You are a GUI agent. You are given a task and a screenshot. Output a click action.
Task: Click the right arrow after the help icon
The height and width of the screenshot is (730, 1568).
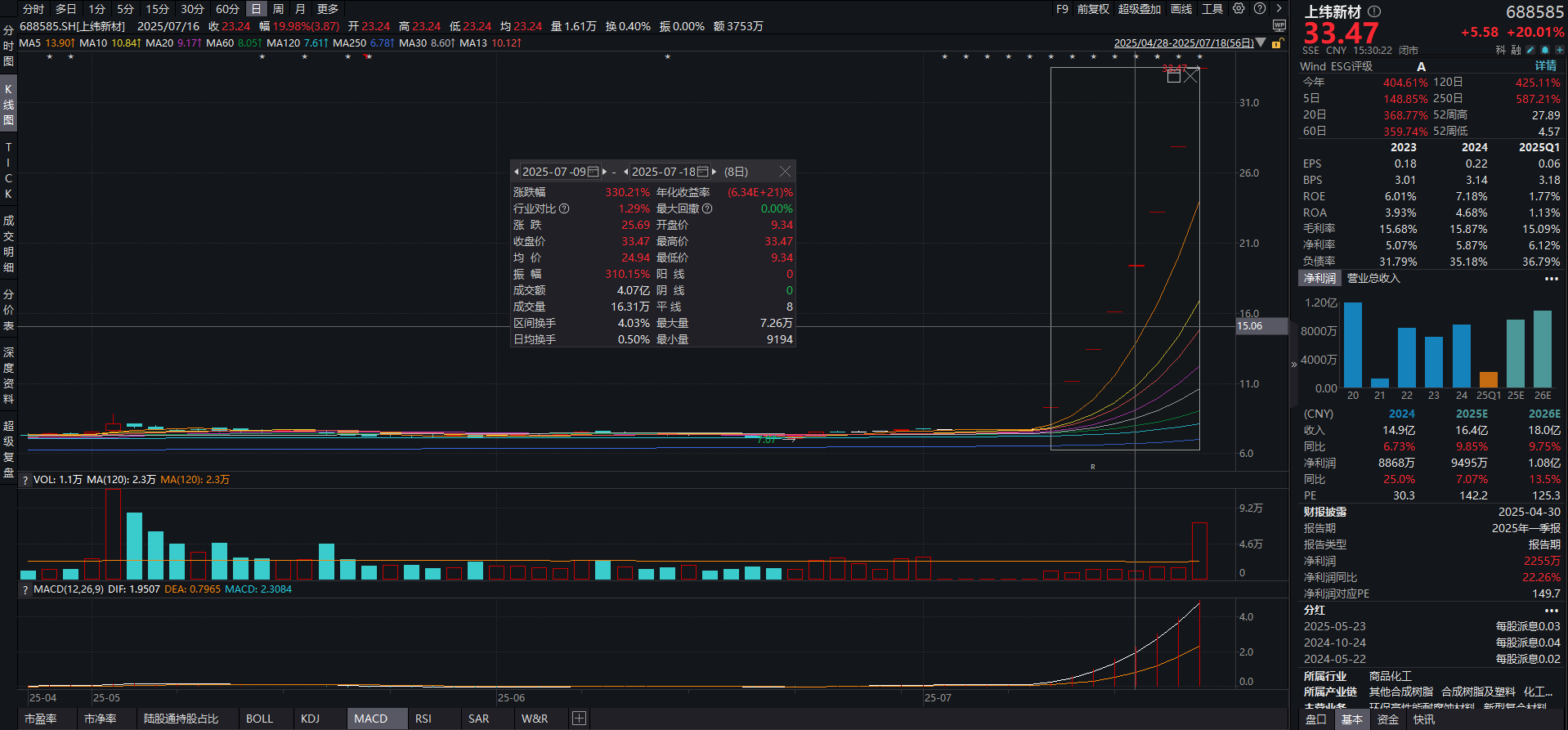(x=1279, y=8)
